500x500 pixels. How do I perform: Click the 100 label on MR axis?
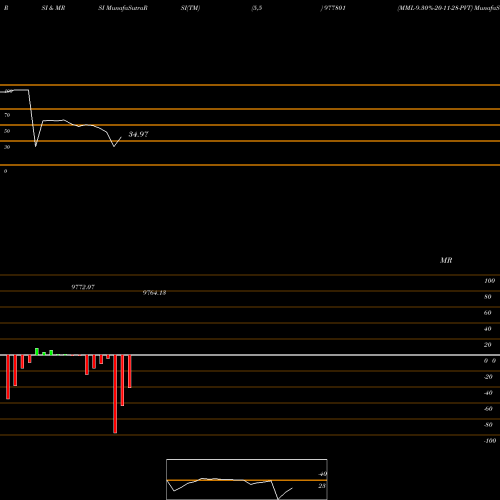click(489, 281)
